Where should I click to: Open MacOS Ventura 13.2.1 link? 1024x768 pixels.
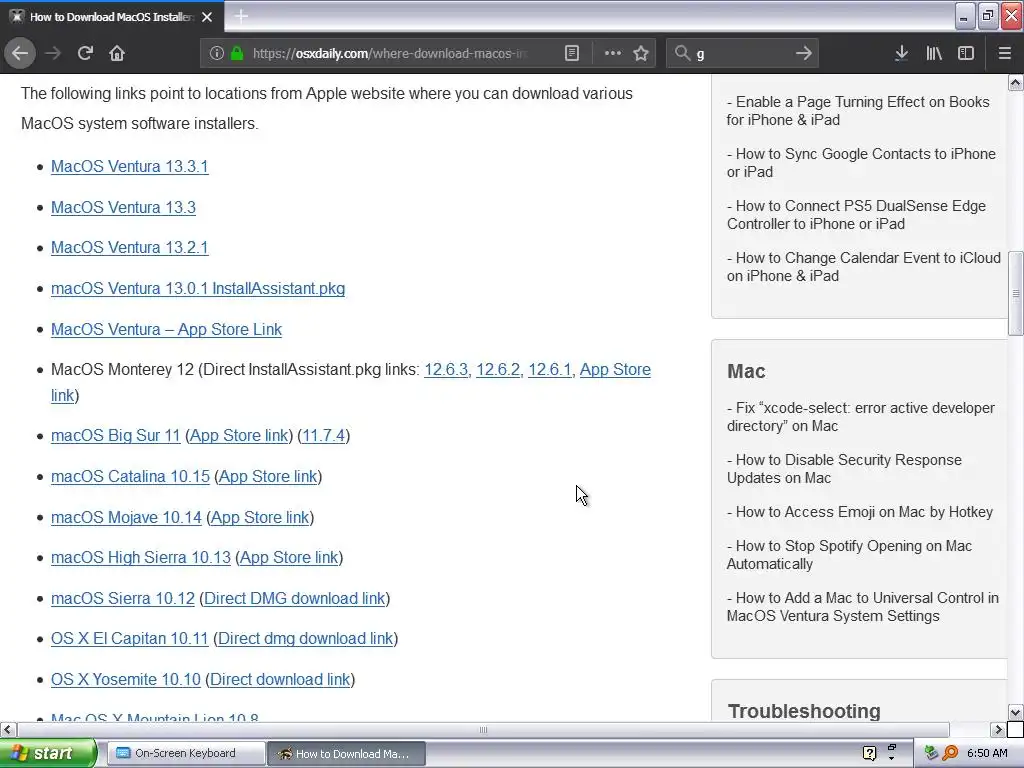click(129, 248)
